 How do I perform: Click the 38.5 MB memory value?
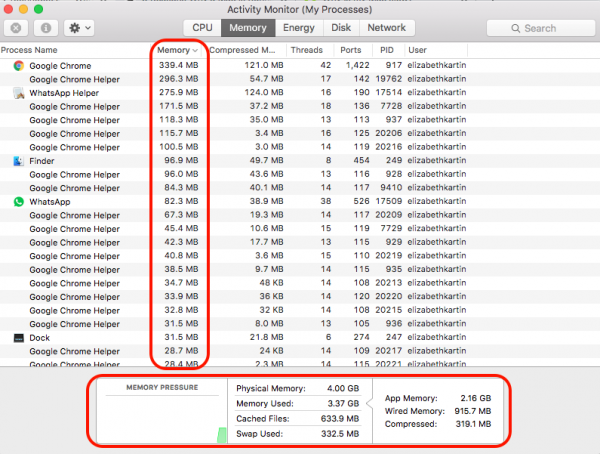tap(181, 269)
